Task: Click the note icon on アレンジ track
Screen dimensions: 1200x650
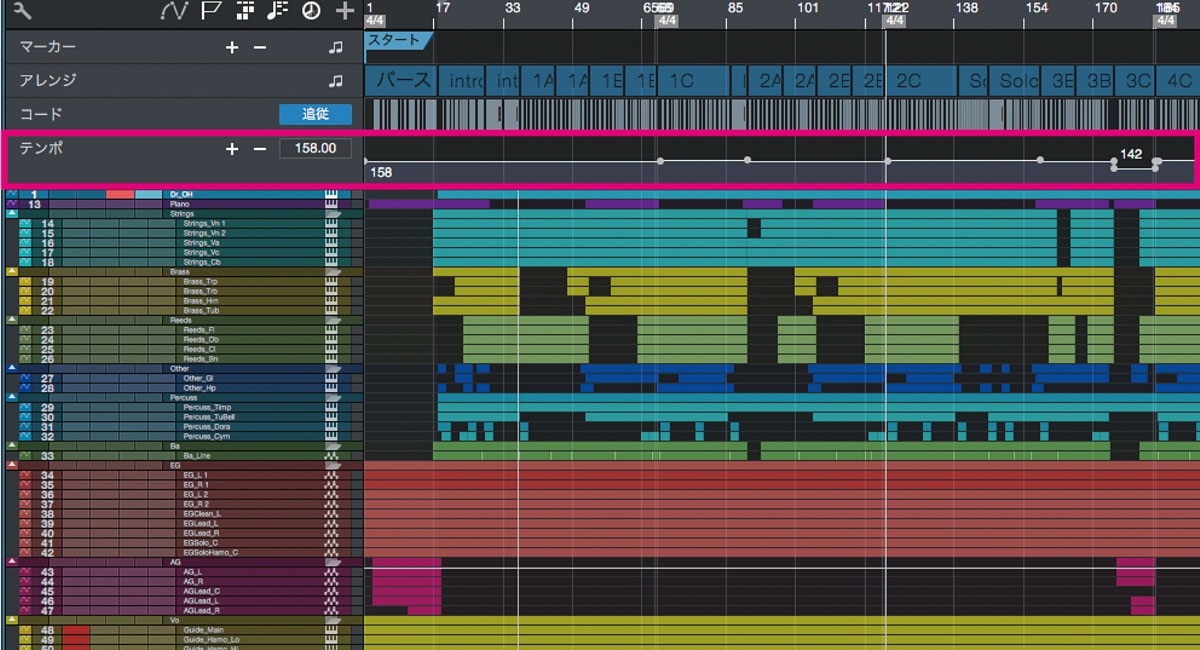Action: pyautogui.click(x=336, y=80)
